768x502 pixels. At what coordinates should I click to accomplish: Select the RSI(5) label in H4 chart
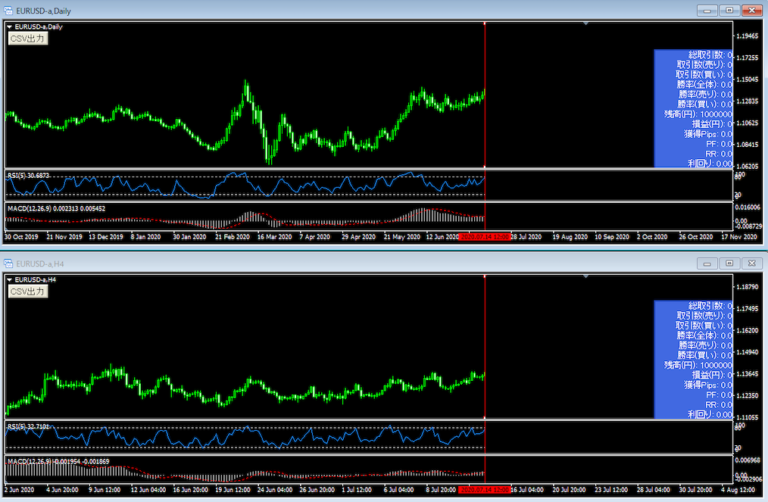tap(28, 427)
